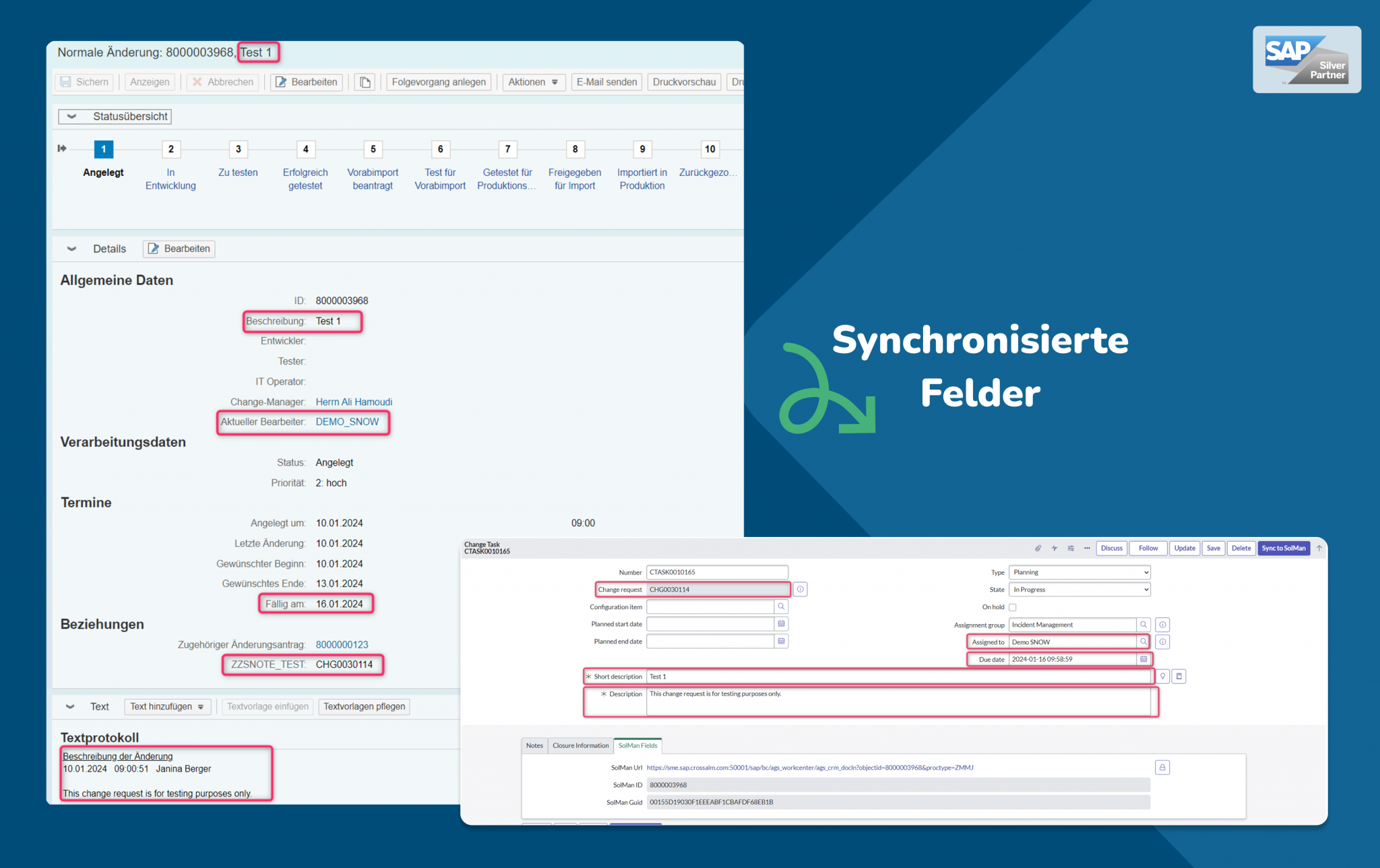
Task: Switch to the Notes tab
Action: click(x=534, y=745)
